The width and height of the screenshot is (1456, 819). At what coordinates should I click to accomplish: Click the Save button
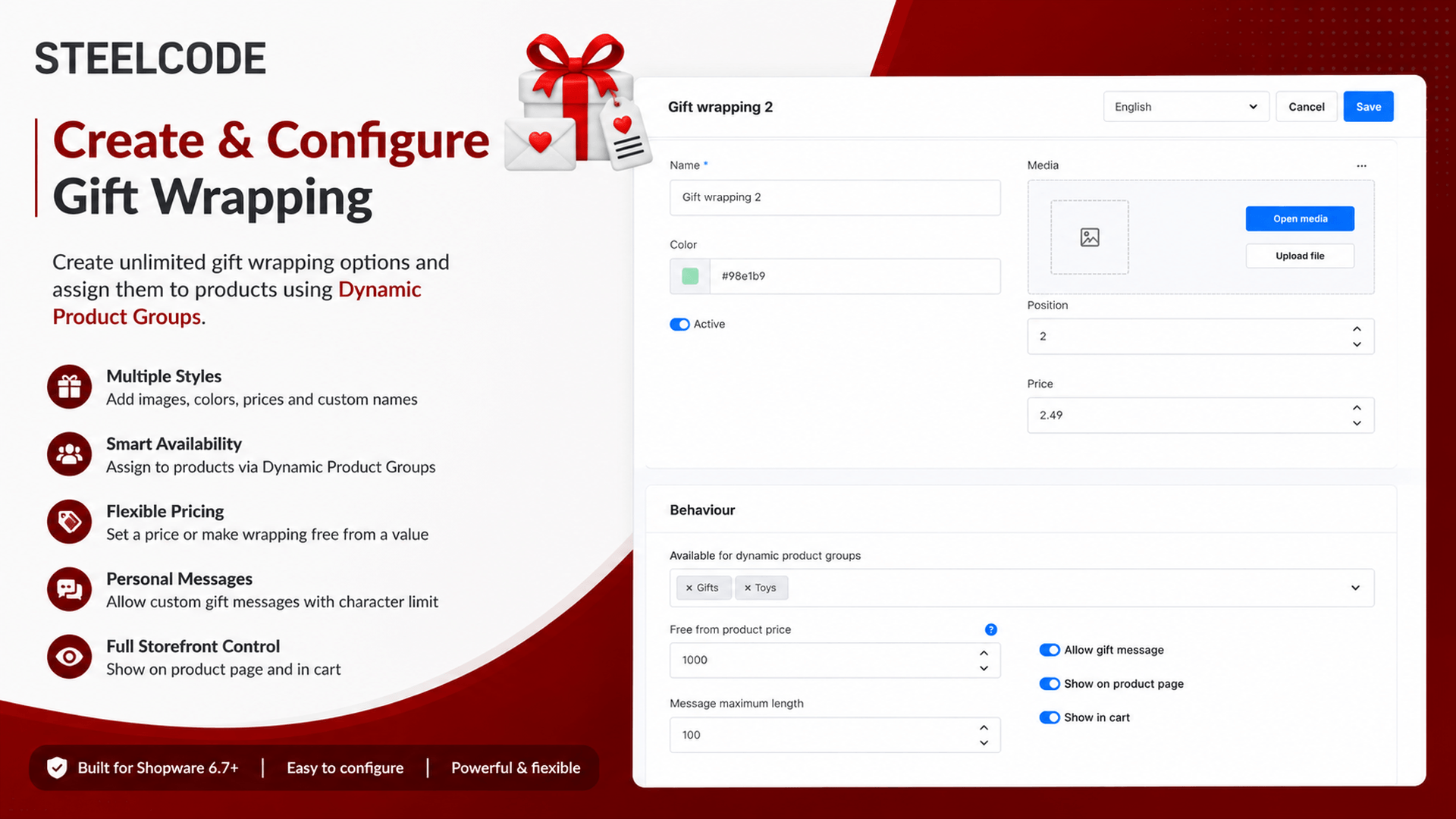1368,107
